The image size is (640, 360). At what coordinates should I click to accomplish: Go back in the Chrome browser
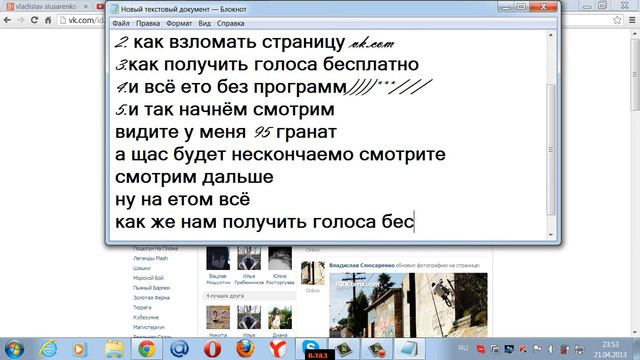[x=7, y=20]
